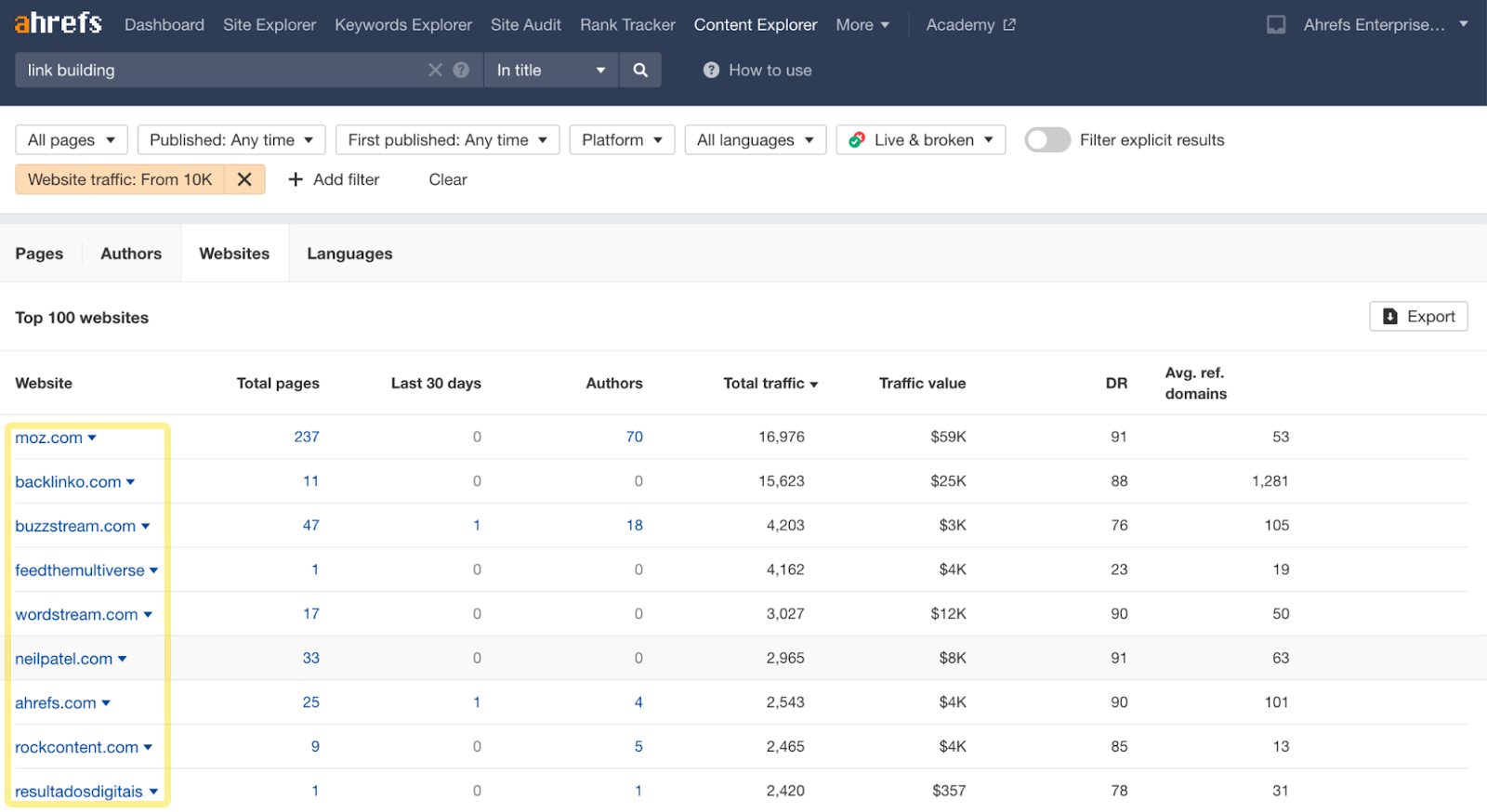The width and height of the screenshot is (1487, 812).
Task: Switch to the Authors tab
Action: click(131, 254)
